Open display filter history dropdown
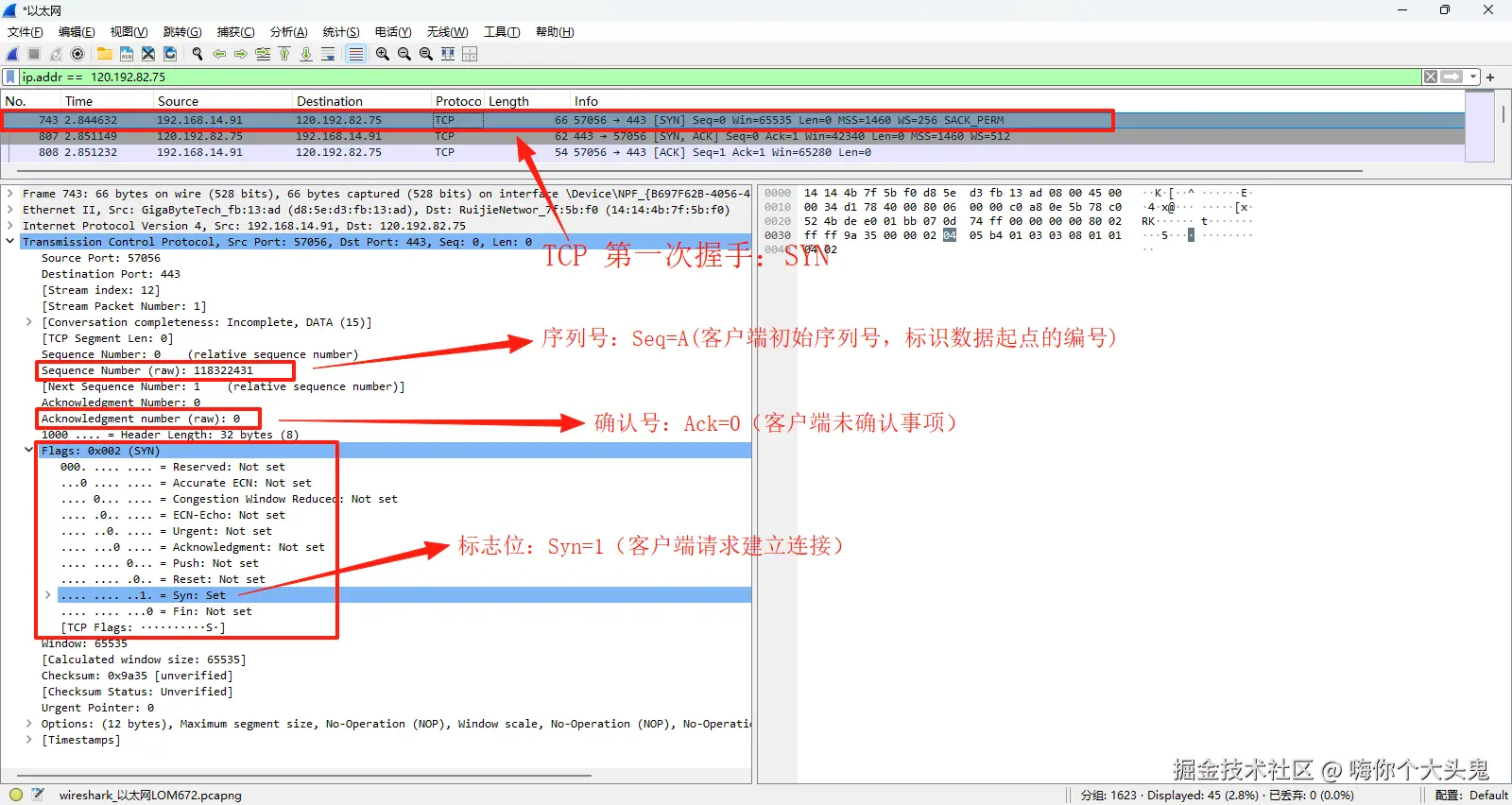The width and height of the screenshot is (1512, 805). (1472, 77)
